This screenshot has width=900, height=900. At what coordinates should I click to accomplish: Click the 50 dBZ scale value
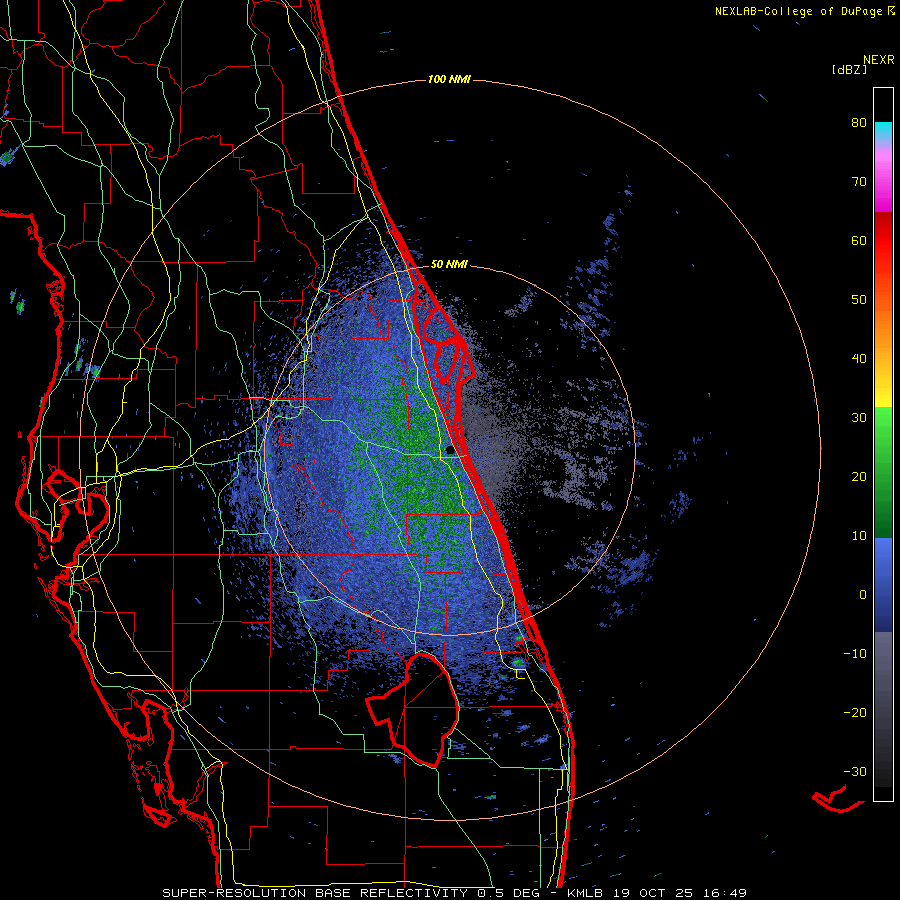coord(859,300)
